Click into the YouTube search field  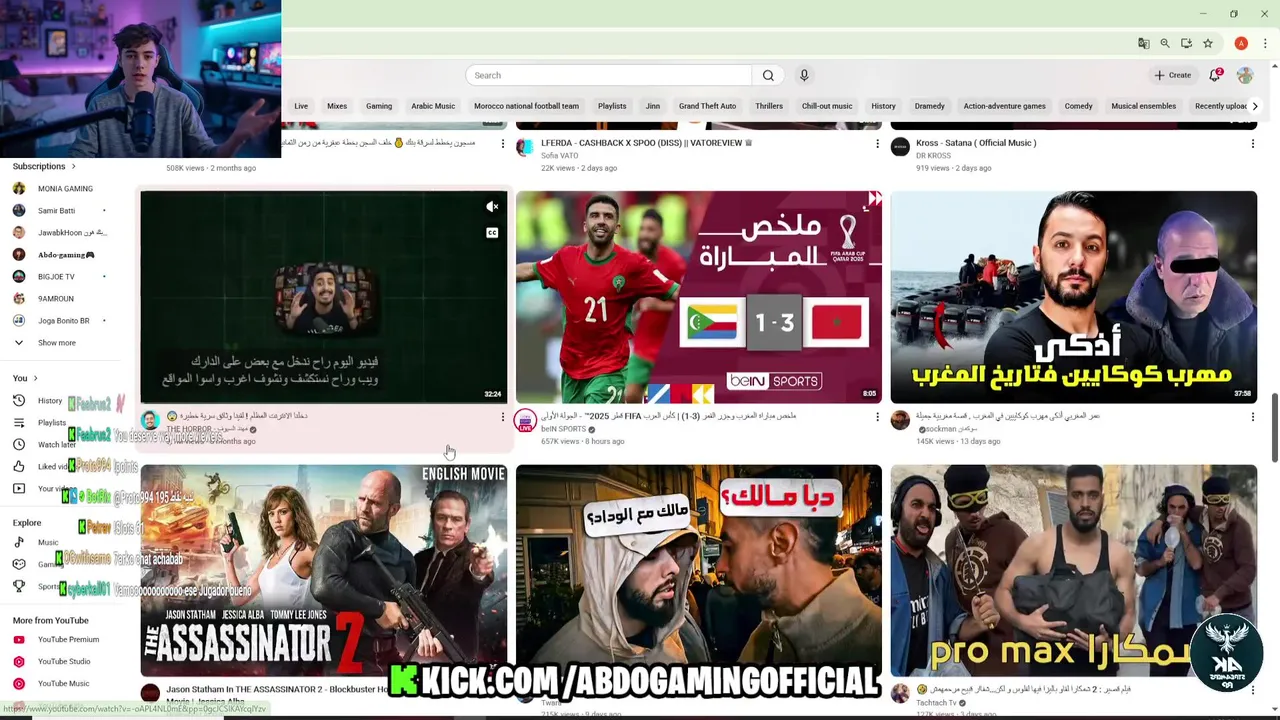608,75
